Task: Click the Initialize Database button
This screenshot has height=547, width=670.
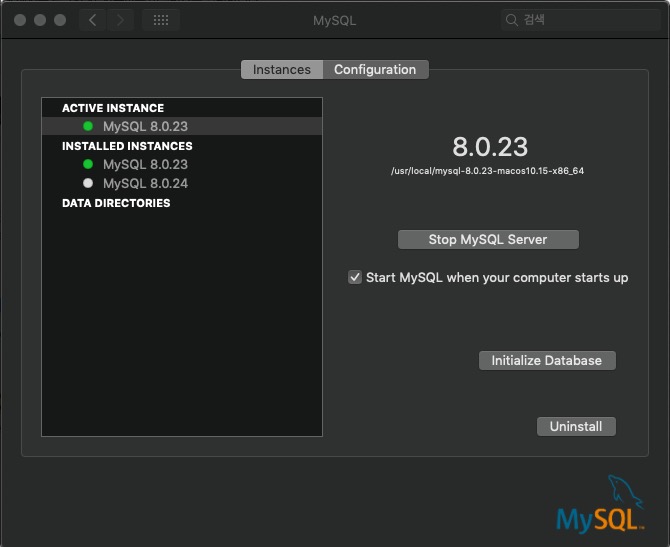Action: pyautogui.click(x=547, y=360)
